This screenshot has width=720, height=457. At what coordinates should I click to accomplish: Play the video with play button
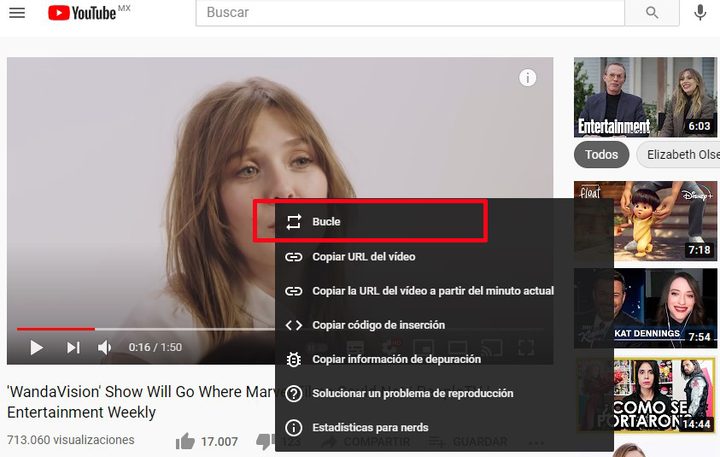point(36,347)
